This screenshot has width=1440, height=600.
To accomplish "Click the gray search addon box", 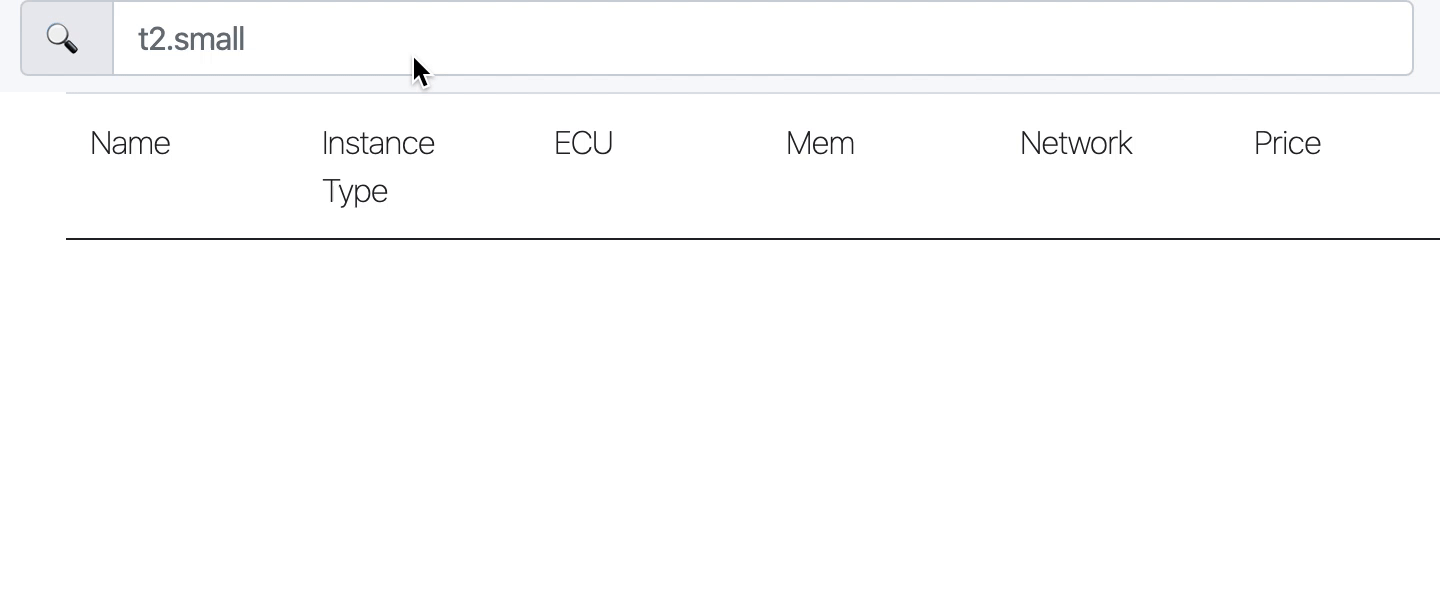I will (67, 38).
